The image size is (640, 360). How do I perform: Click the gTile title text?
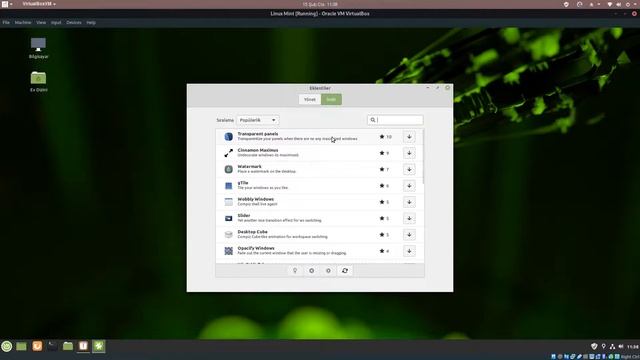(x=243, y=183)
